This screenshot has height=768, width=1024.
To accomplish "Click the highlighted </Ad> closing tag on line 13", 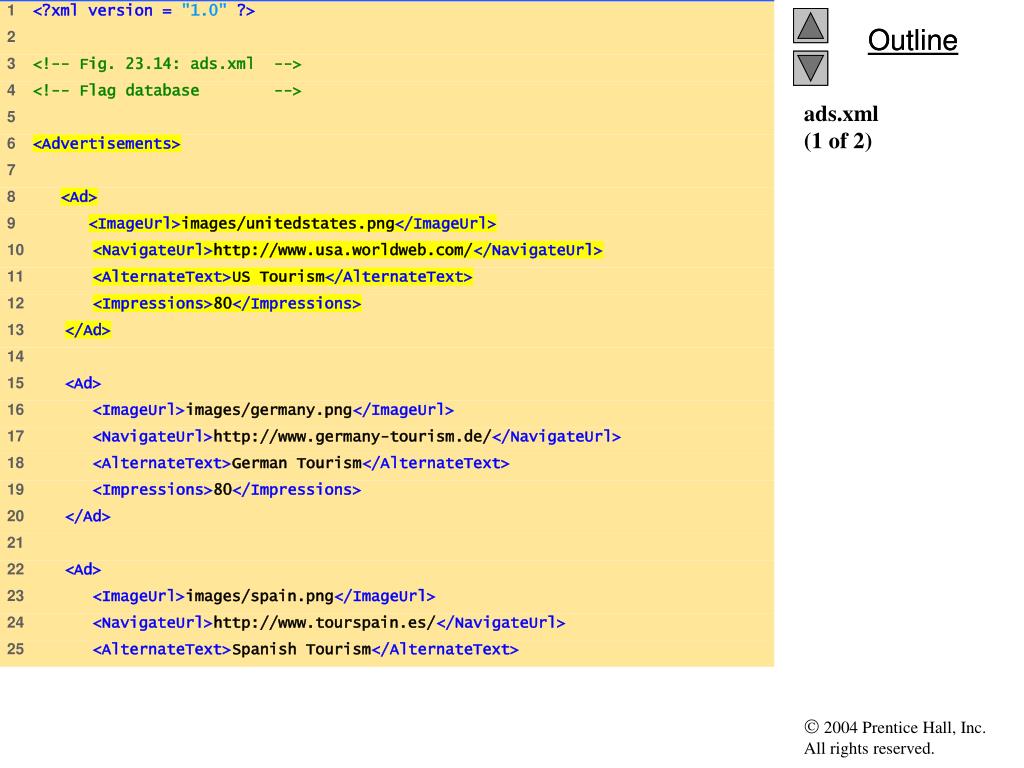I will (x=88, y=330).
